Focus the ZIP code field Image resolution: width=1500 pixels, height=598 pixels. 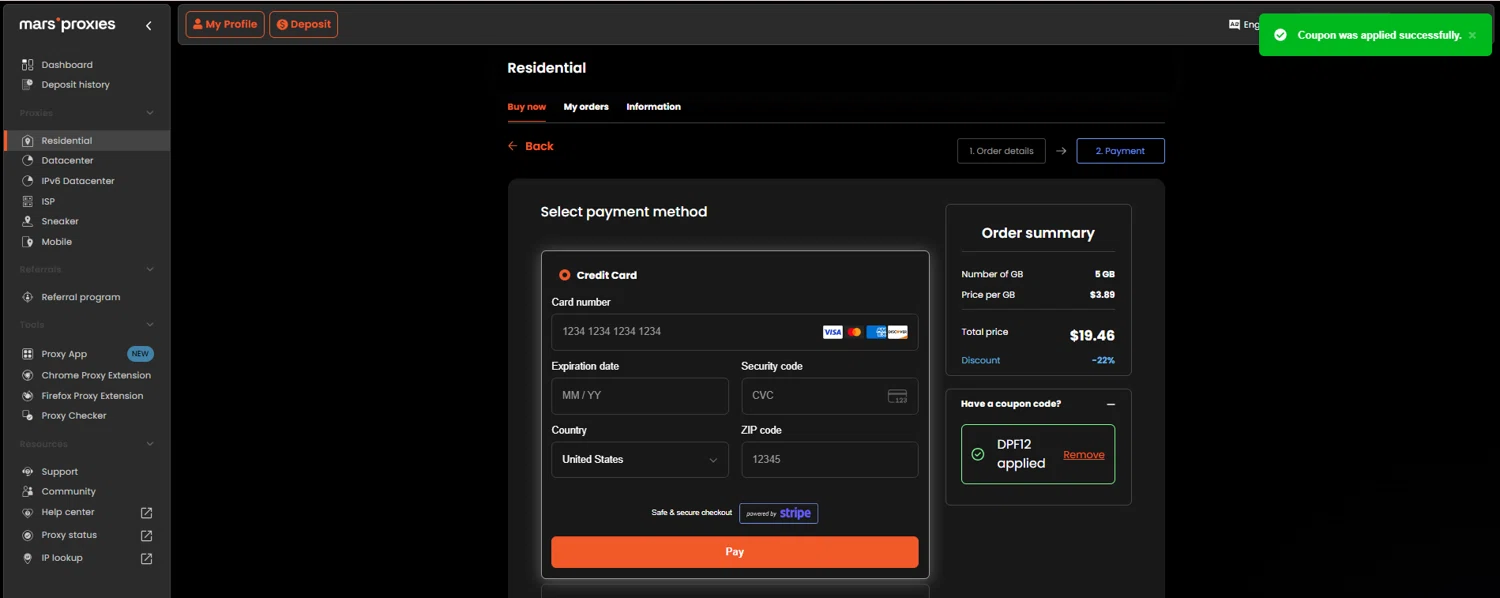[830, 460]
